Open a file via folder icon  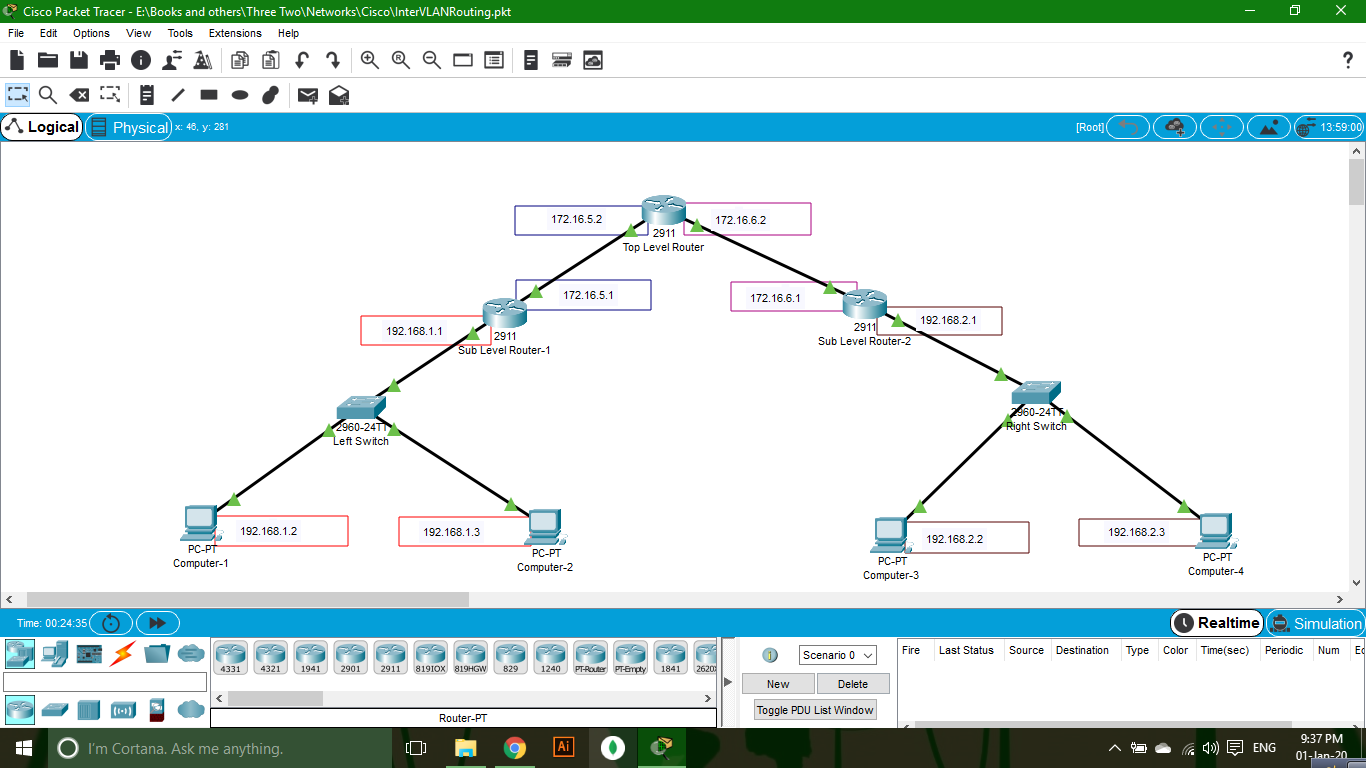(x=48, y=60)
